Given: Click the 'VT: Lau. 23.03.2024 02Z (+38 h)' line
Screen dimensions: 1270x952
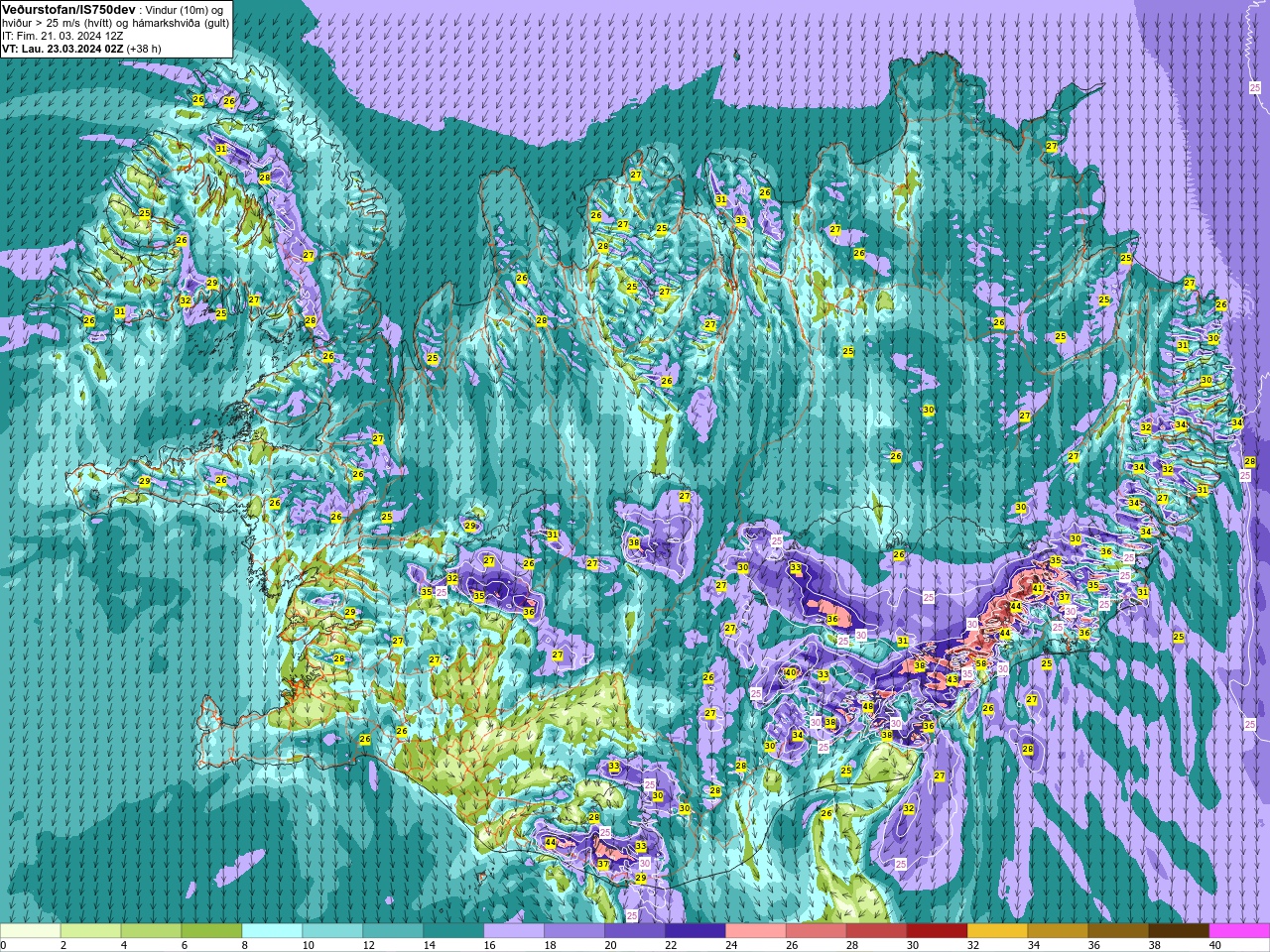Looking at the screenshot, I should [81, 49].
